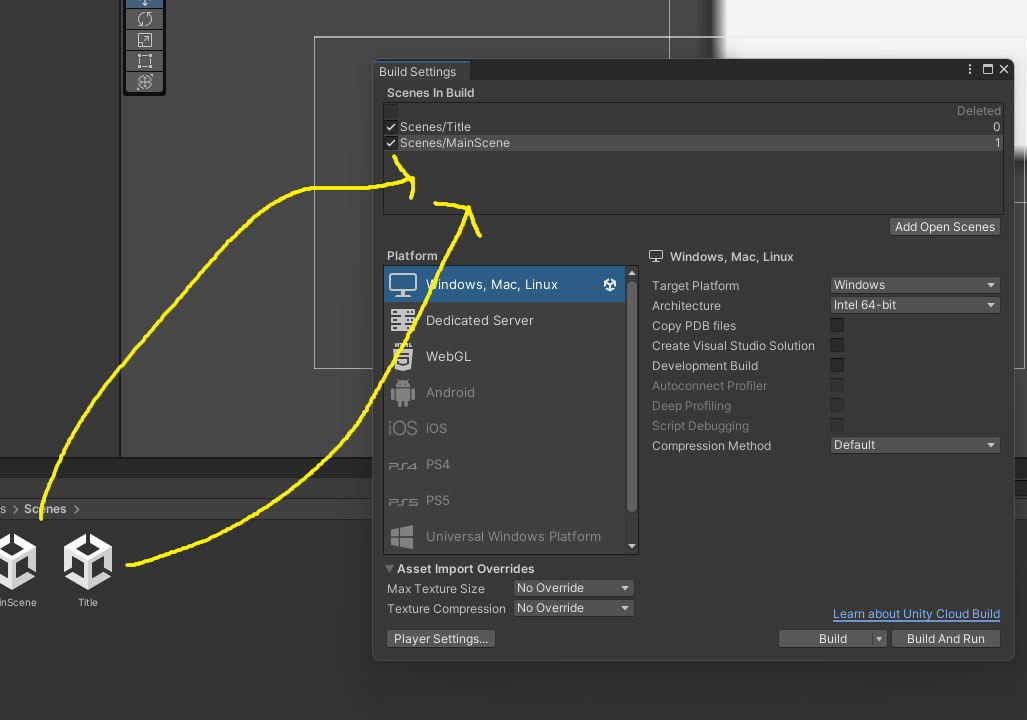This screenshot has height=720, width=1027.
Task: Select the Rotate tool in scene toolbar
Action: (x=145, y=19)
